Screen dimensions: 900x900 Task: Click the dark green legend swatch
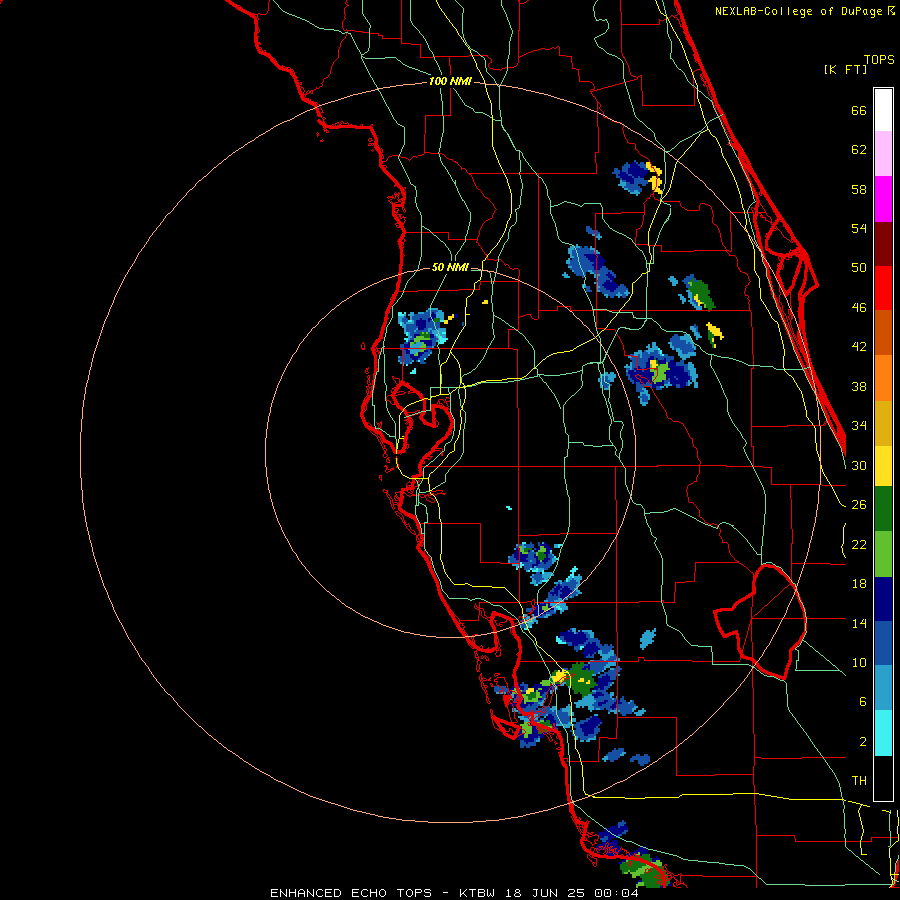[883, 509]
